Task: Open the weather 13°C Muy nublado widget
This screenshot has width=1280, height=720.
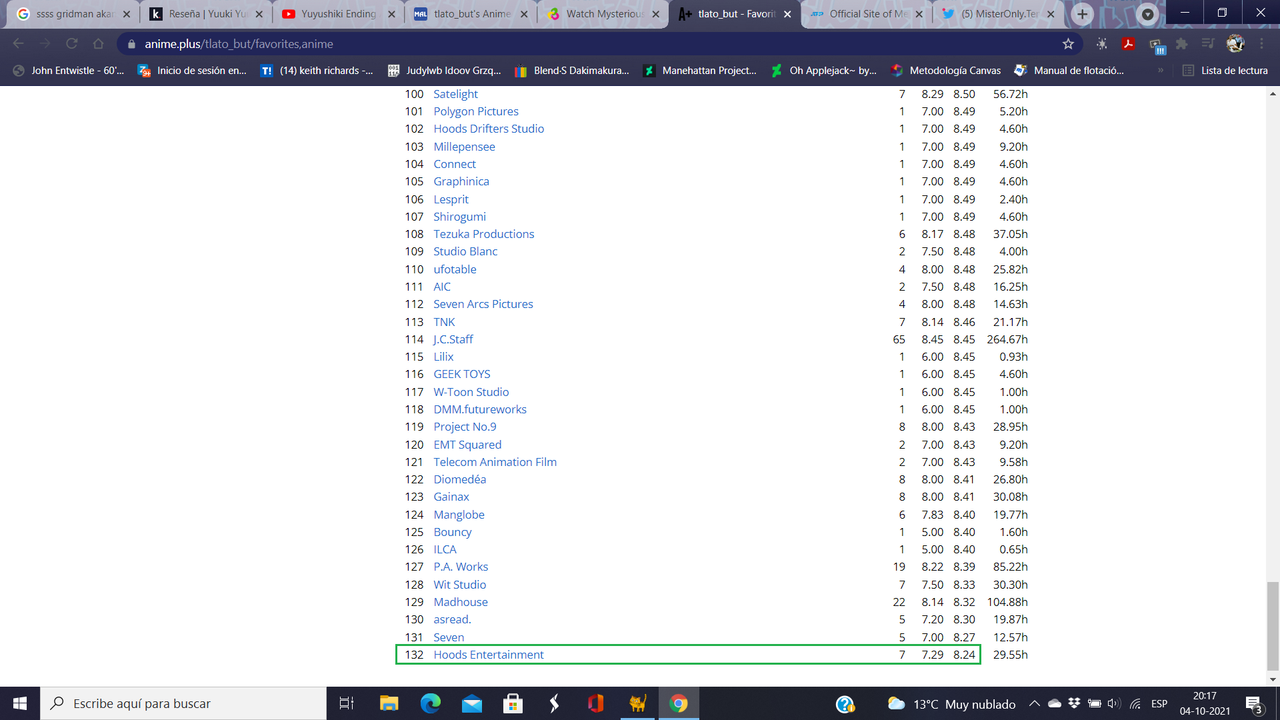Action: (951, 704)
